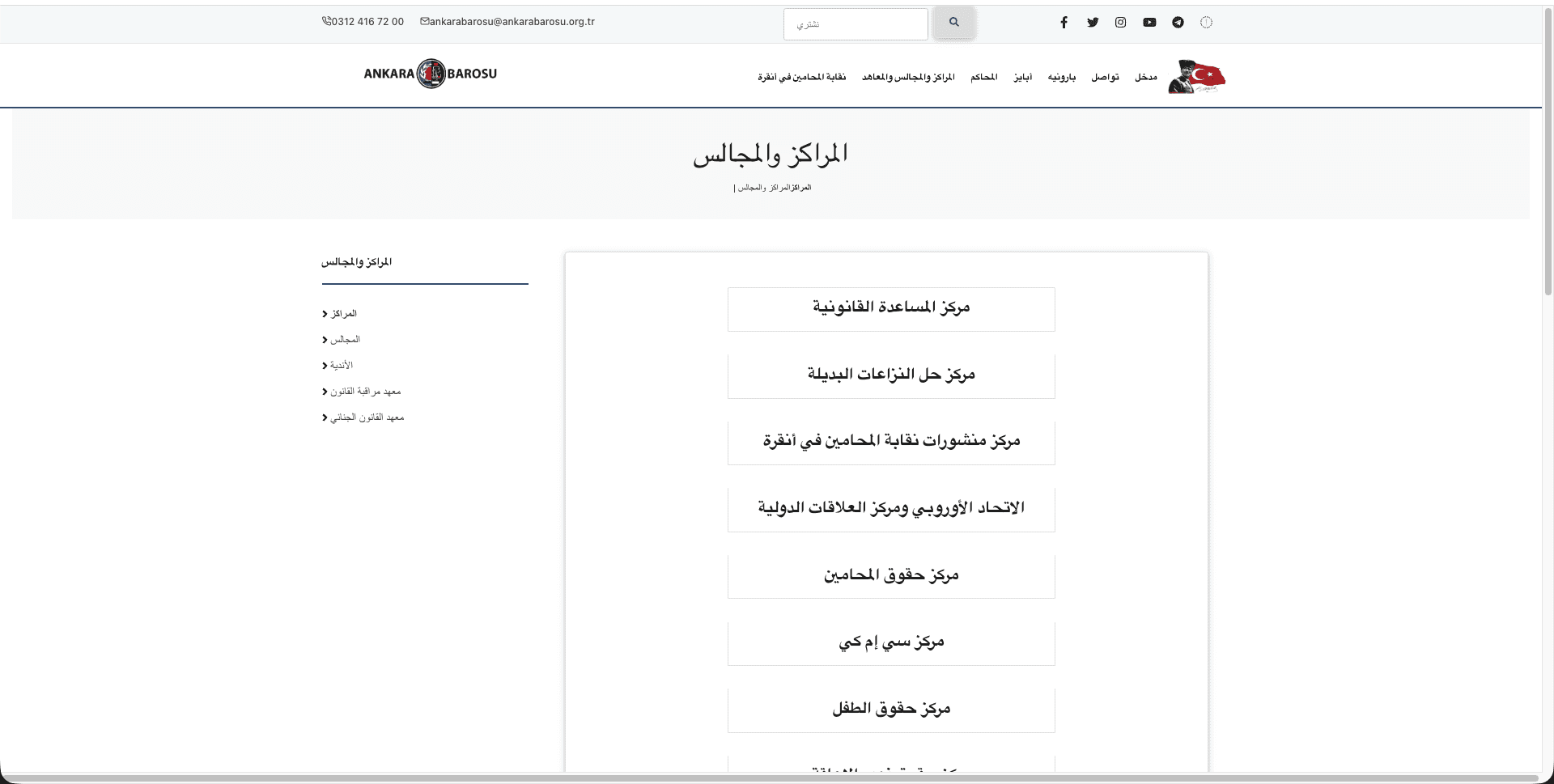Click the chevron next to الأندية in sidebar

tap(325, 366)
